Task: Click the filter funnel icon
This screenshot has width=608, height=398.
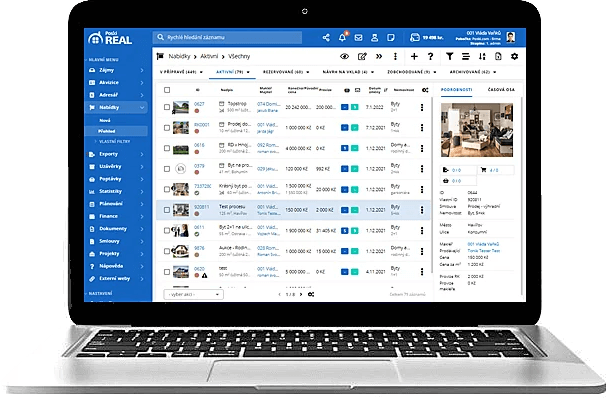Action: [x=449, y=57]
